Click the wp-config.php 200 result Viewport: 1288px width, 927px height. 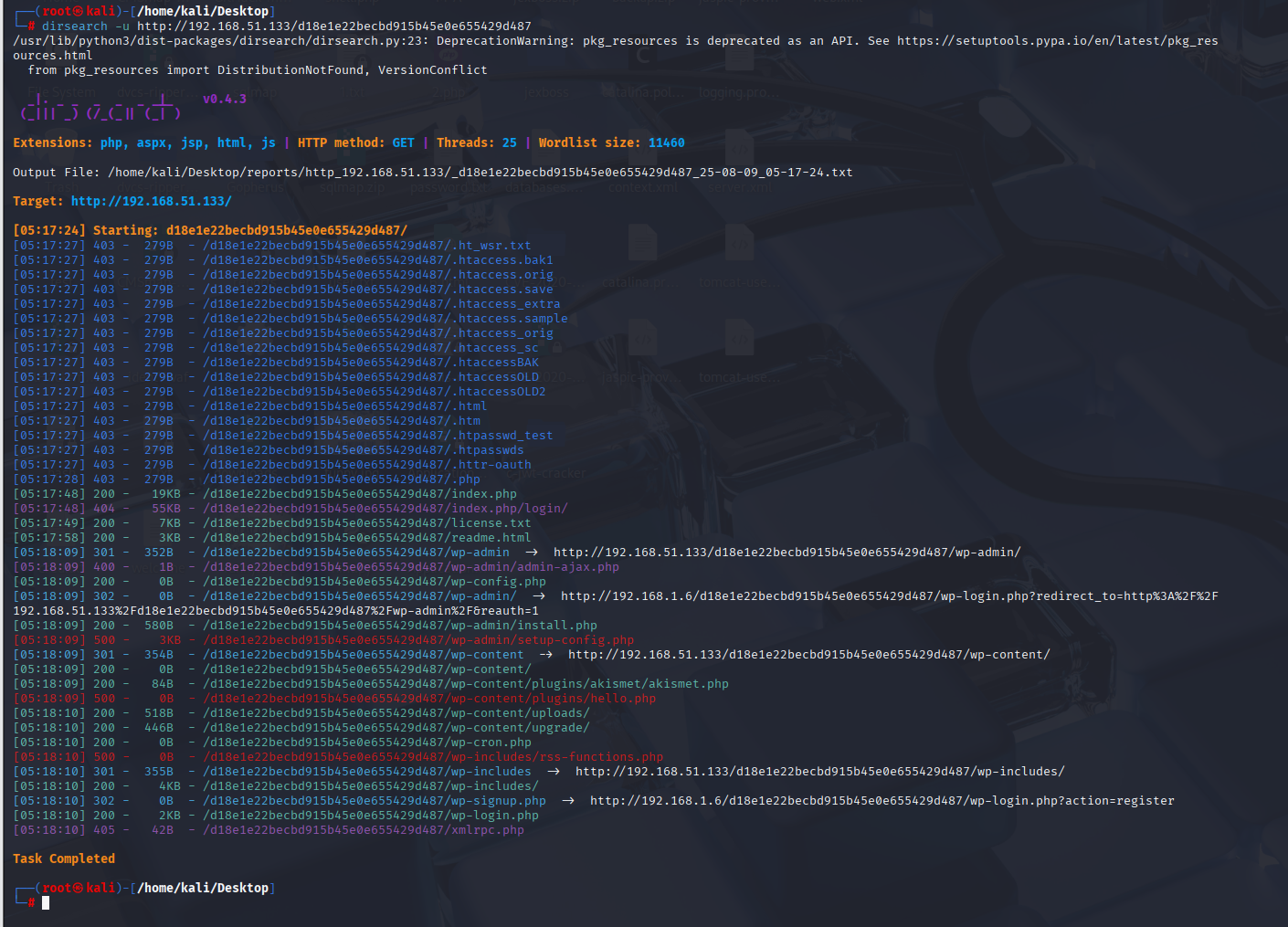coord(280,581)
